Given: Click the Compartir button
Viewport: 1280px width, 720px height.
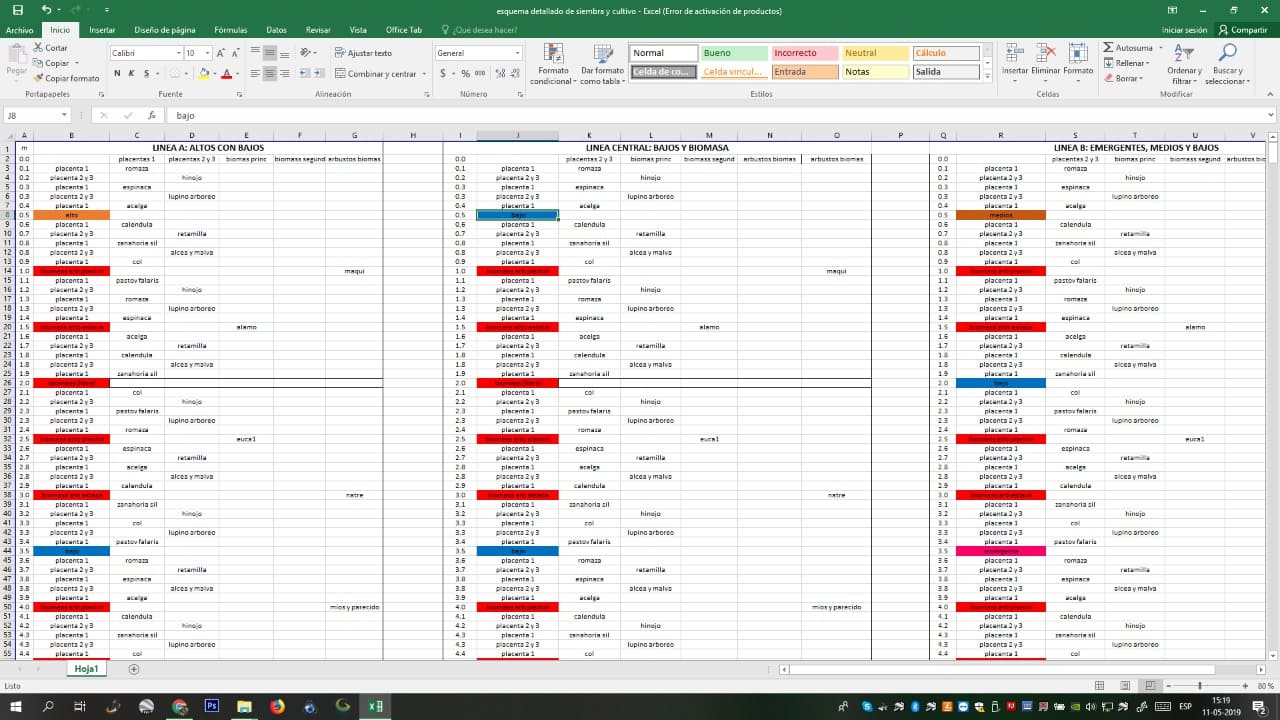Looking at the screenshot, I should click(1242, 30).
